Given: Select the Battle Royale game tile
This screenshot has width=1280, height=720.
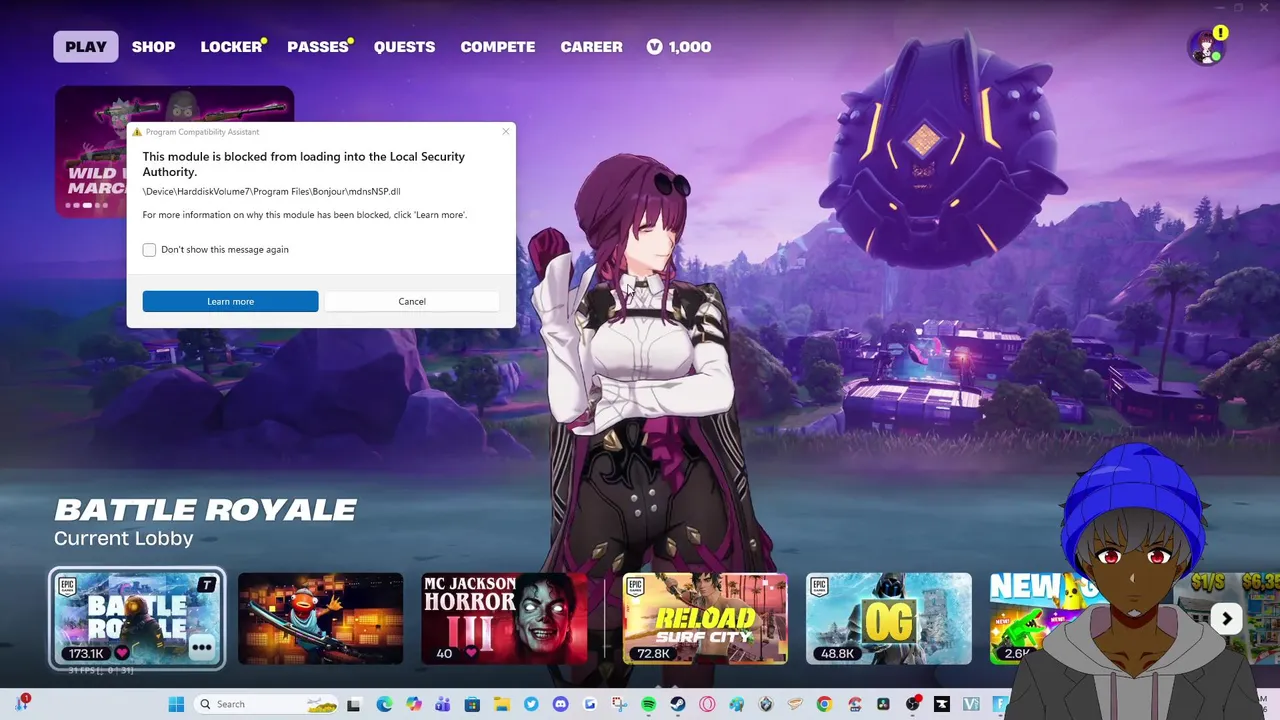Looking at the screenshot, I should (x=137, y=618).
